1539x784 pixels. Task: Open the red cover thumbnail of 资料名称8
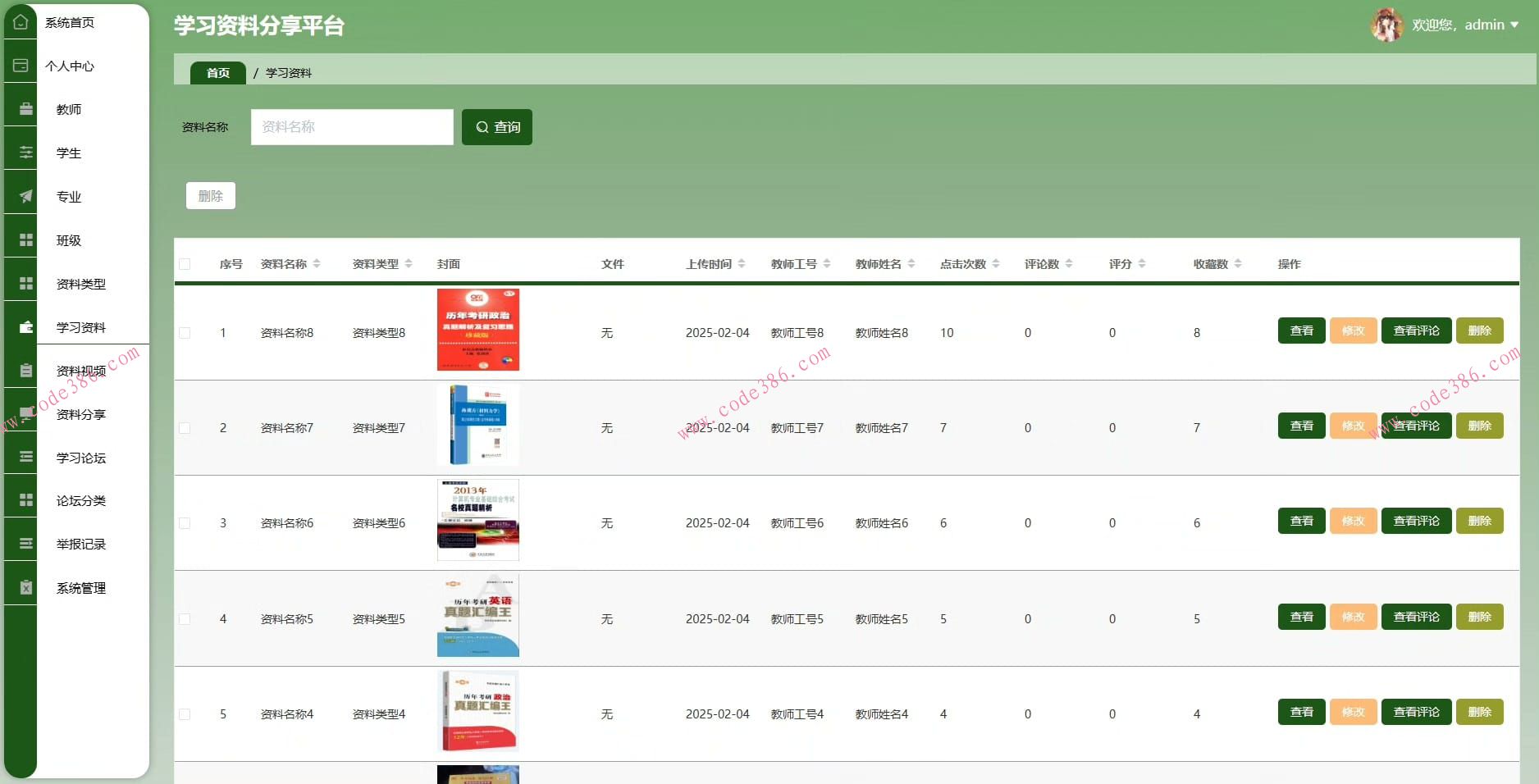477,330
